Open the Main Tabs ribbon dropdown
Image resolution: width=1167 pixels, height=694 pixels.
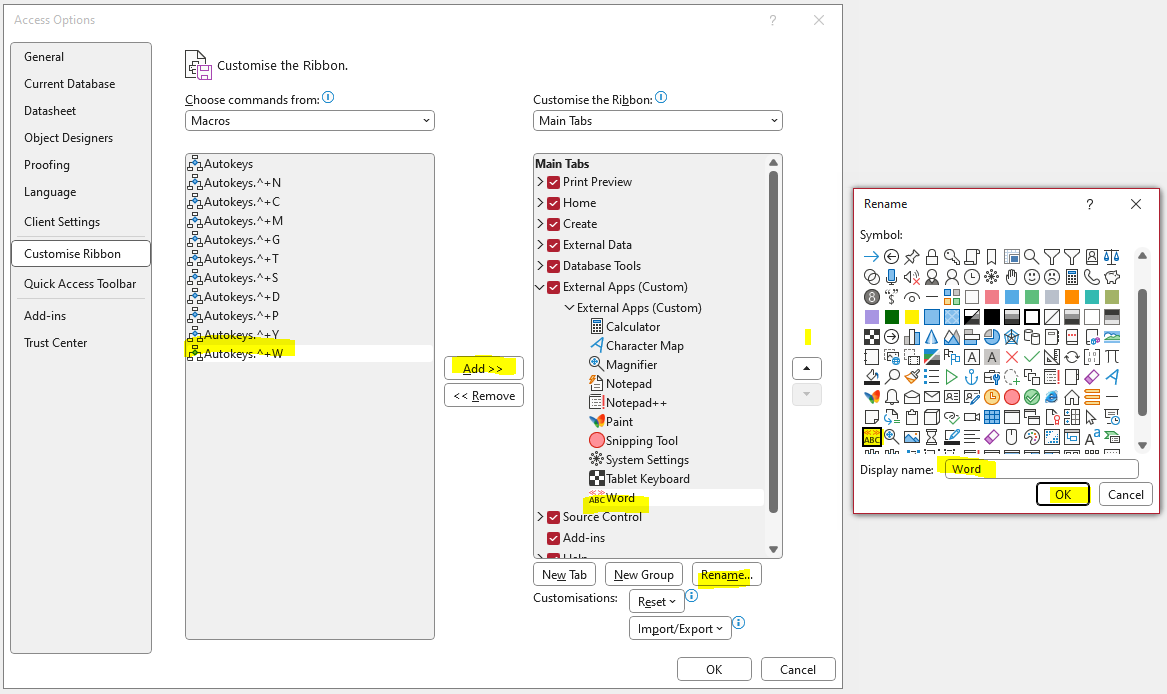point(658,121)
